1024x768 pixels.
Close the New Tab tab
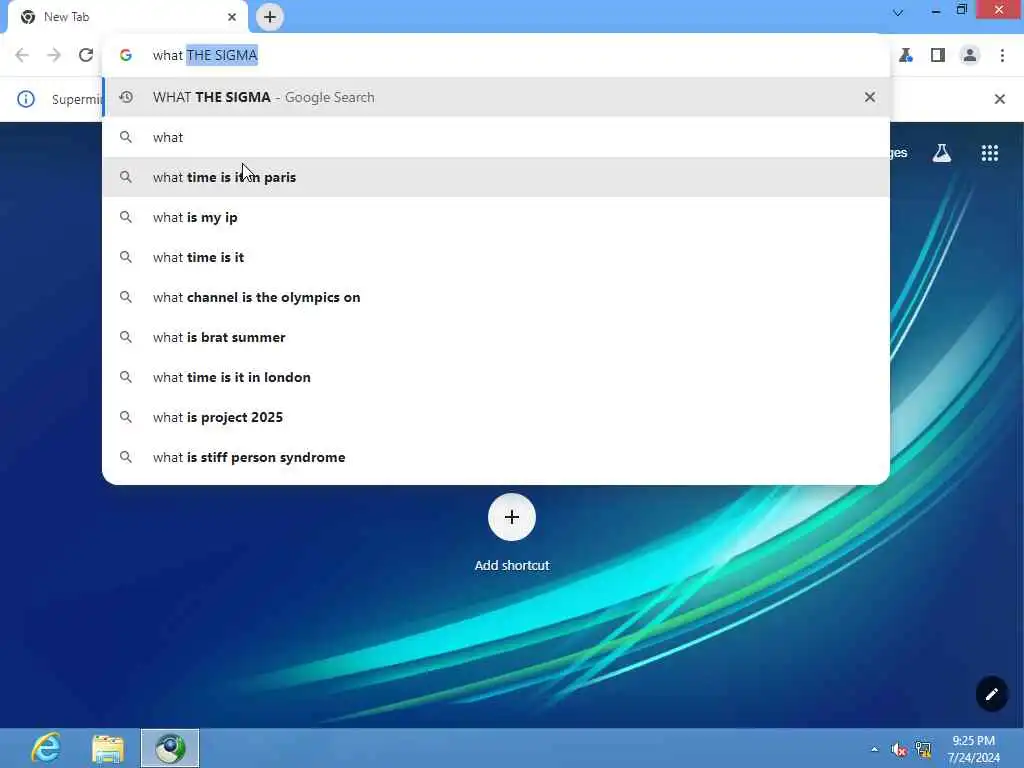pyautogui.click(x=231, y=17)
